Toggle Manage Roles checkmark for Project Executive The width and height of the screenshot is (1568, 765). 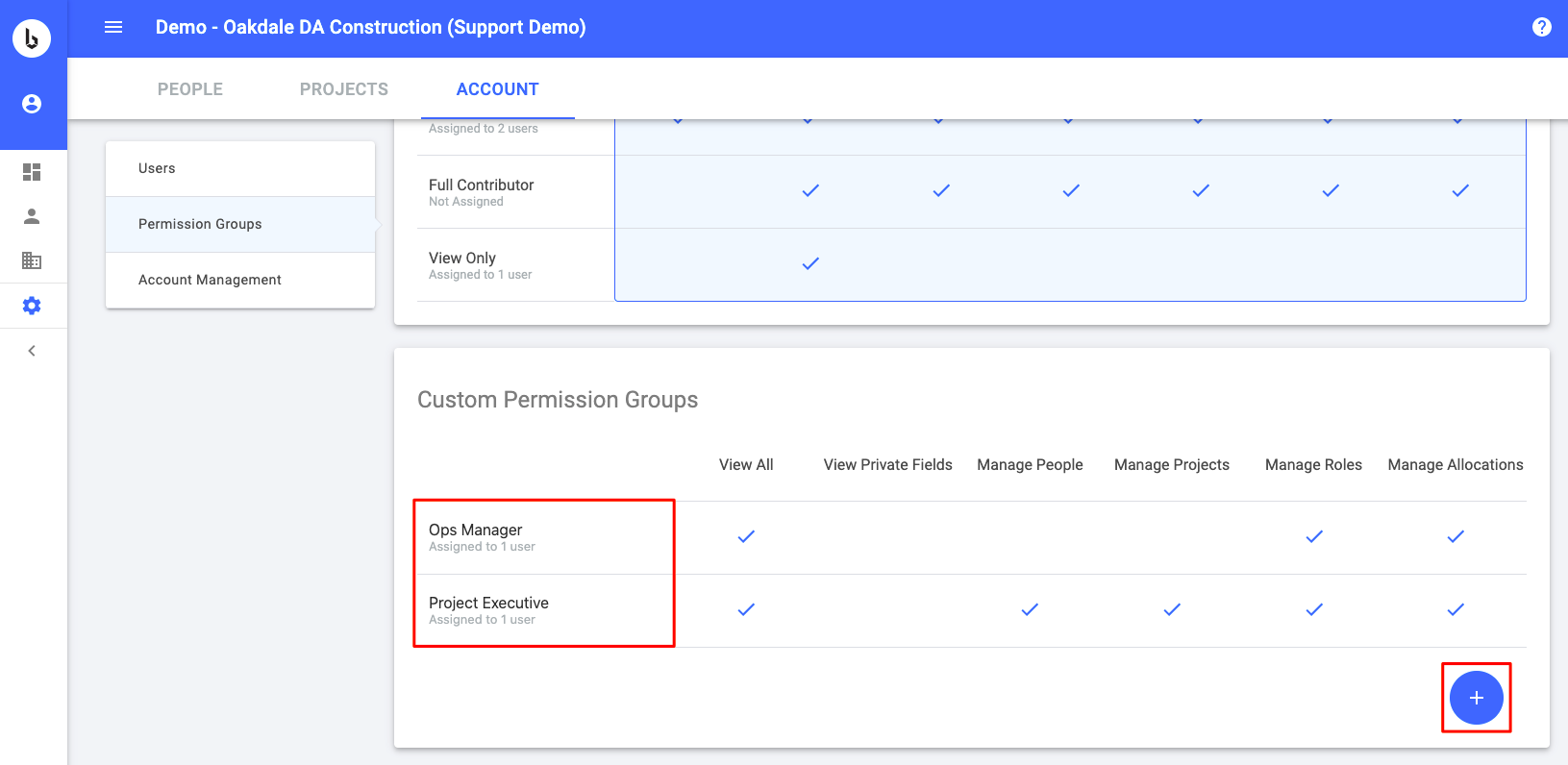pyautogui.click(x=1314, y=609)
